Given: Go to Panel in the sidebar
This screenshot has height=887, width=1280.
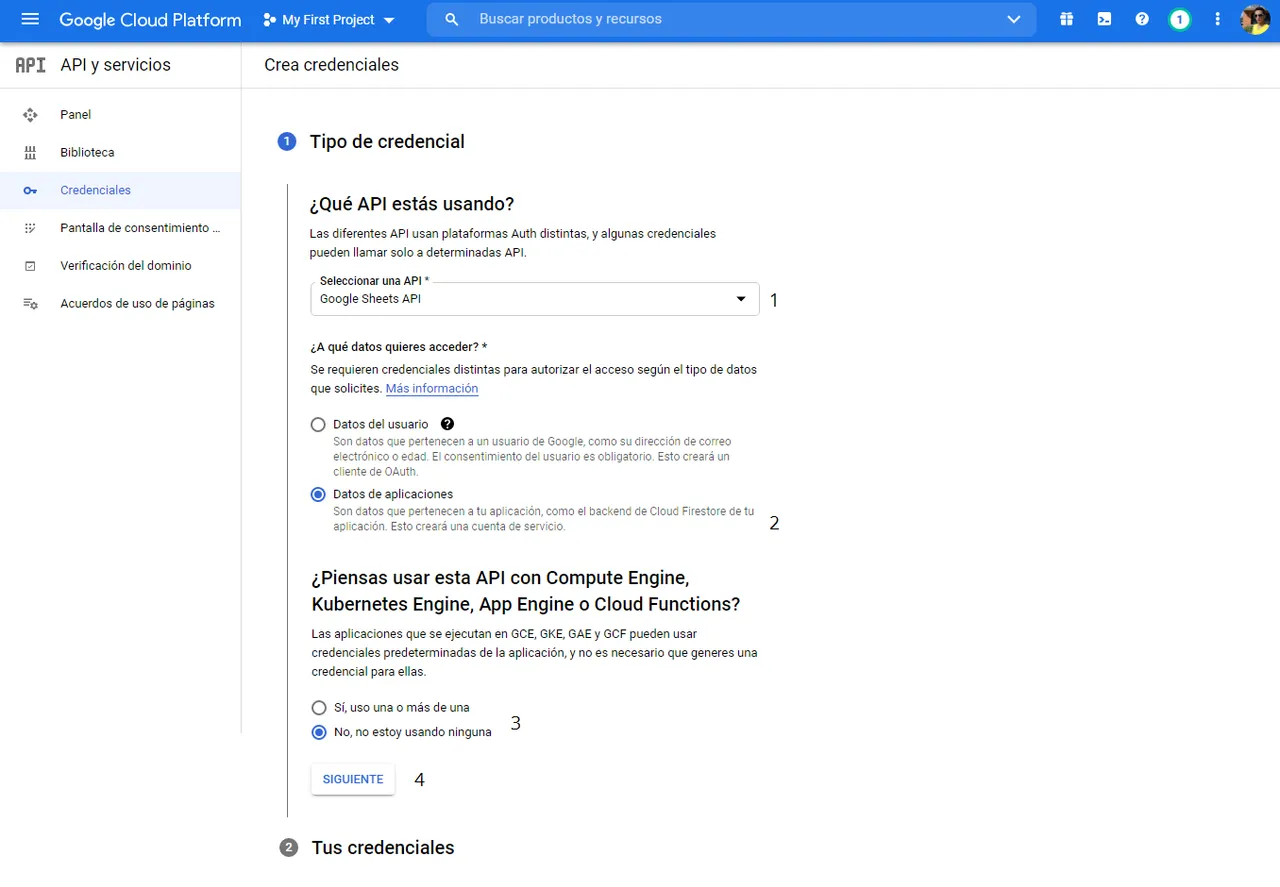Looking at the screenshot, I should point(120,115).
